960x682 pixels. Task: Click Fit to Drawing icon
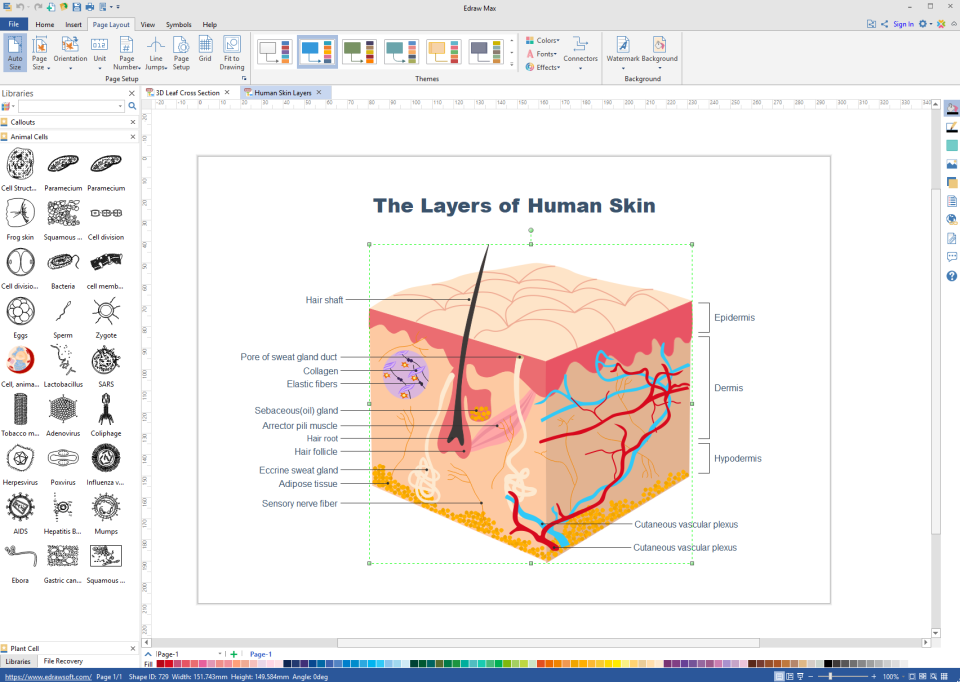(232, 52)
